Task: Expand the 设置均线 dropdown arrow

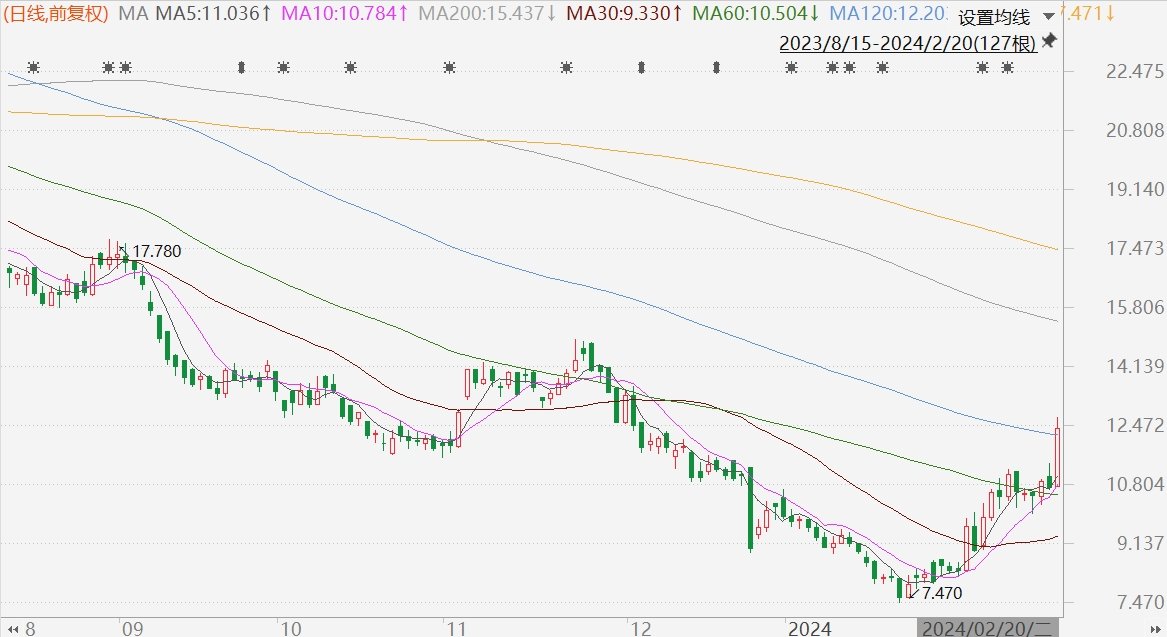Action: [1047, 17]
